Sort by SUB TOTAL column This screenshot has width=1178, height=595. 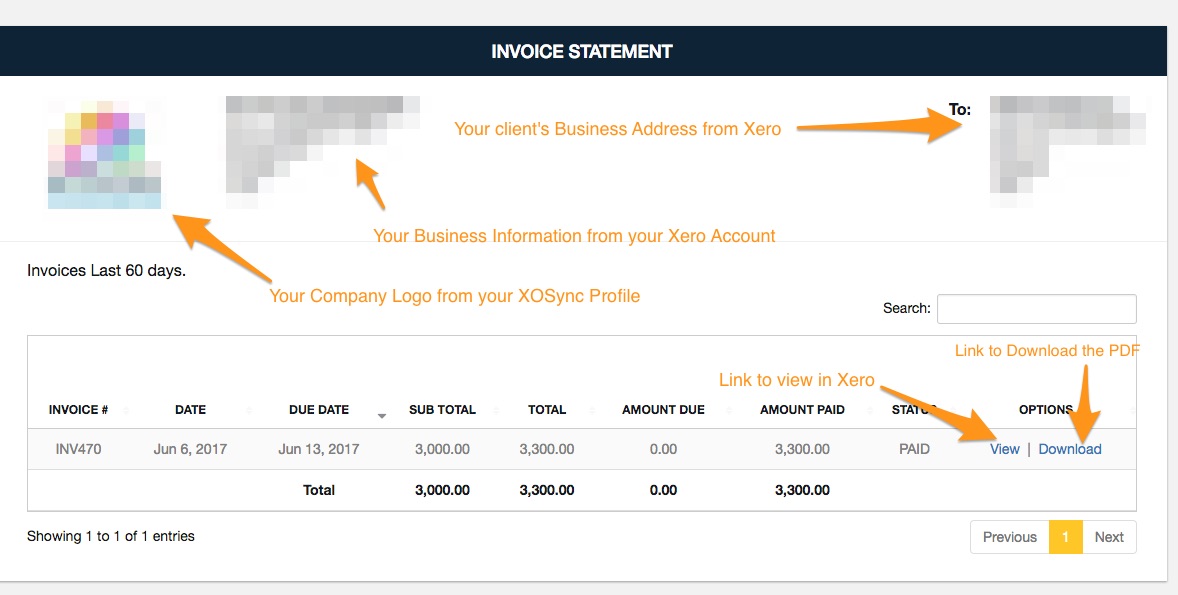click(x=442, y=410)
